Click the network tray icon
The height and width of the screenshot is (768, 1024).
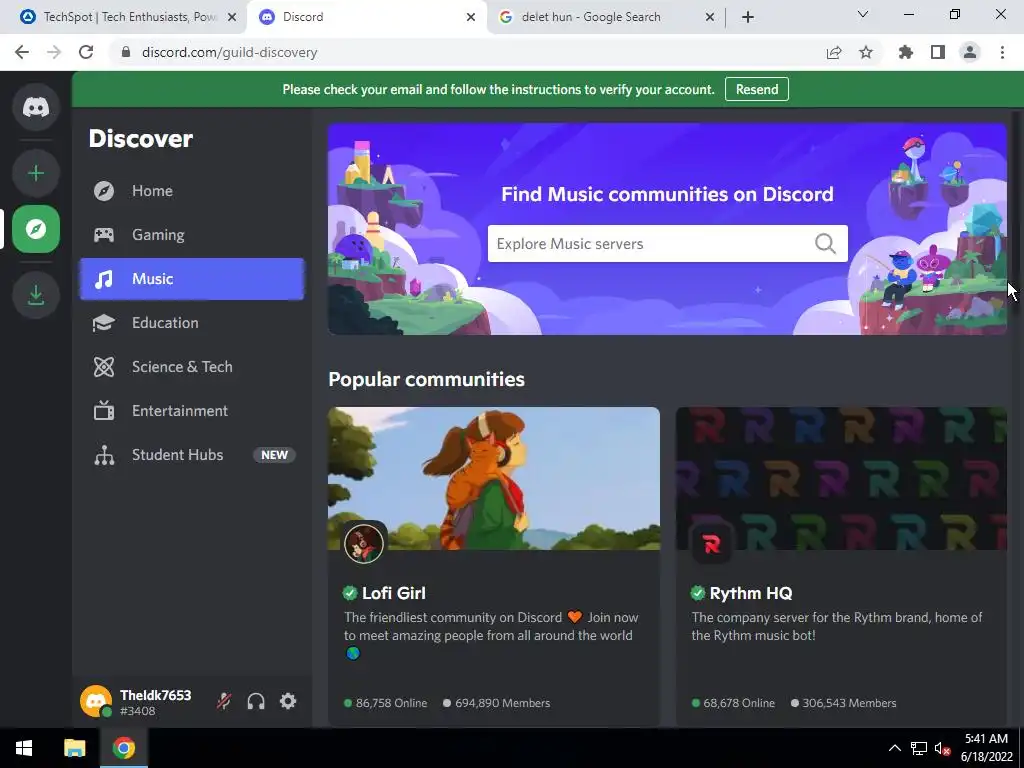(x=919, y=748)
